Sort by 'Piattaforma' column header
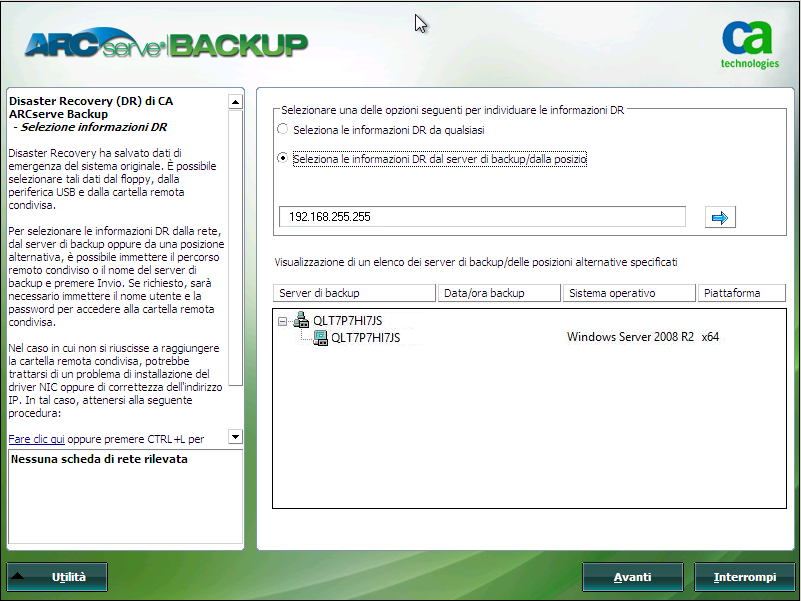This screenshot has height=601, width=801. (x=741, y=293)
